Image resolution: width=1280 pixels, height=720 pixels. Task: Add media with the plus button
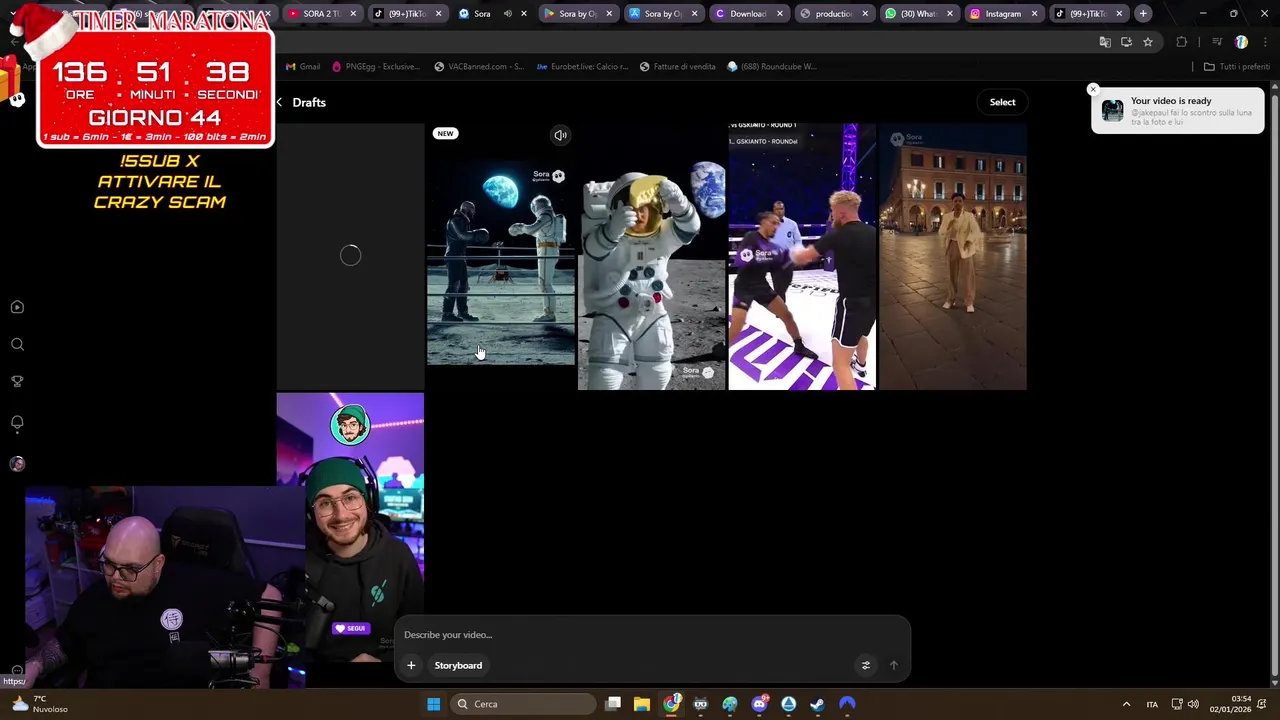coord(411,665)
